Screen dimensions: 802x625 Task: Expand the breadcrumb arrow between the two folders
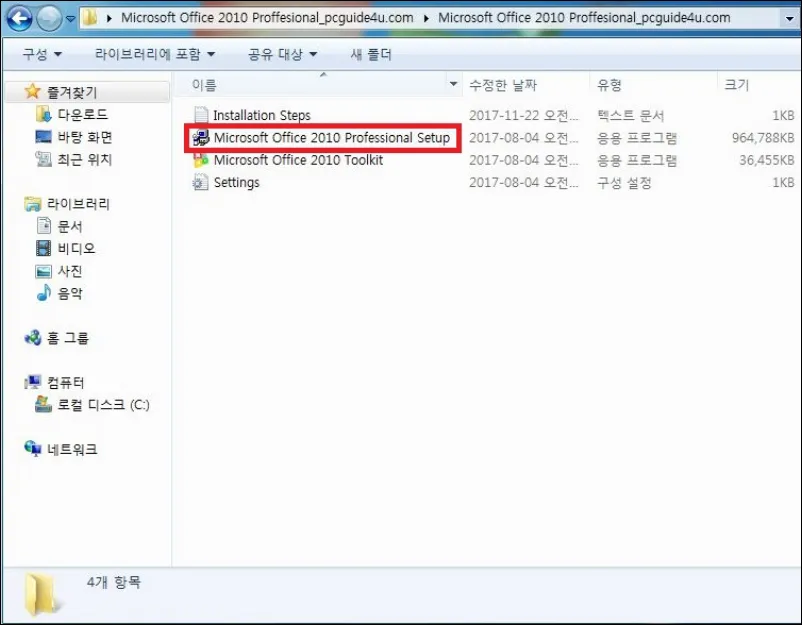tap(426, 18)
